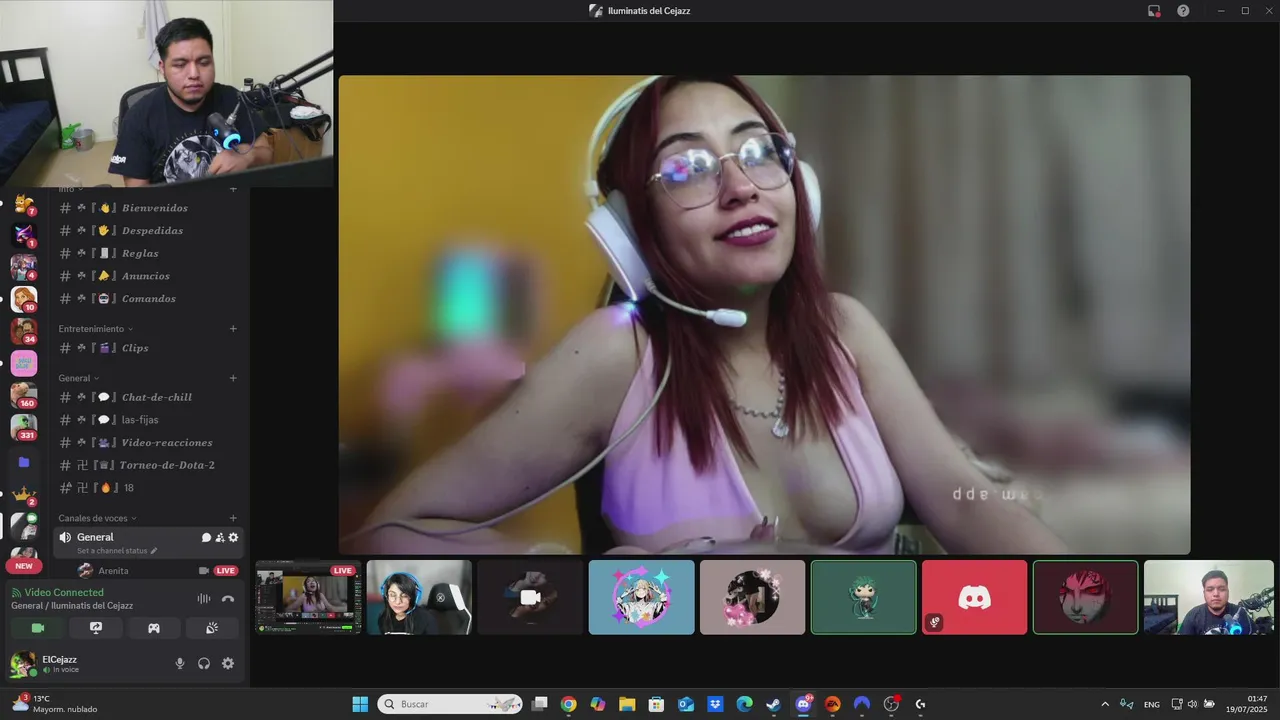The width and height of the screenshot is (1280, 720).
Task: Collapse the General text category
Action: [x=78, y=378]
